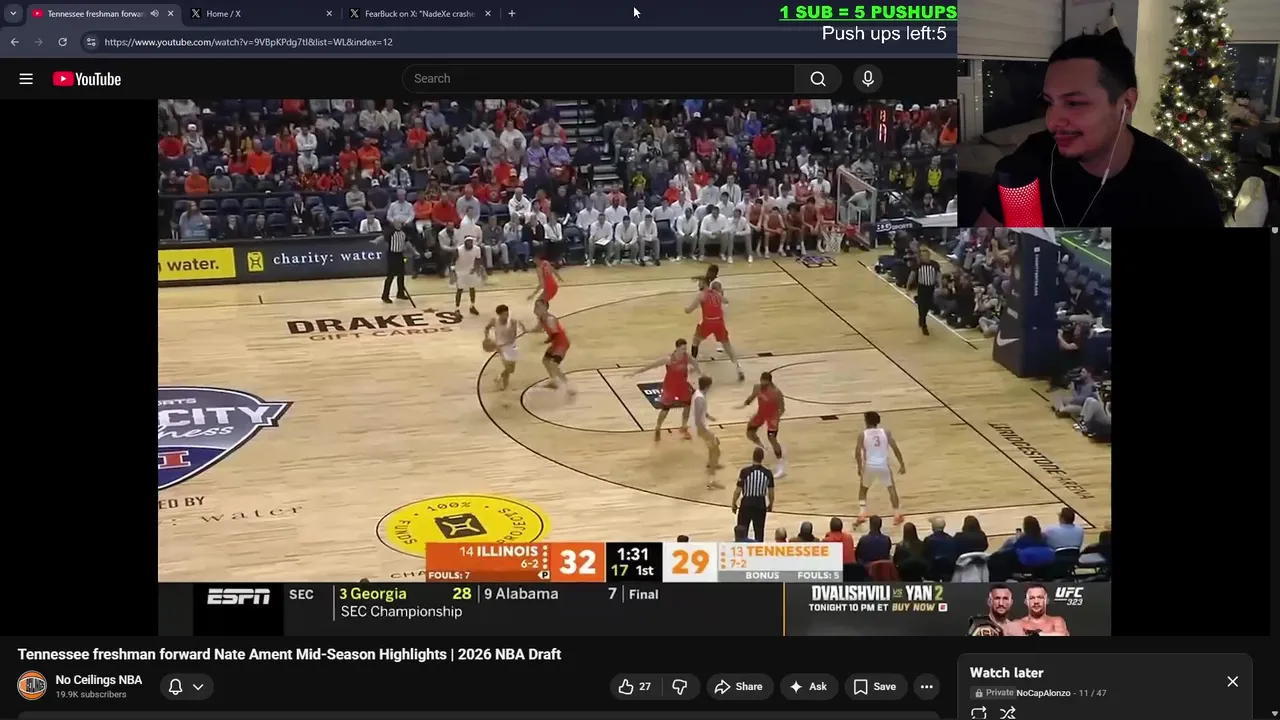Open the YouTube hamburger guide menu
This screenshot has width=1280, height=720.
tap(26, 79)
